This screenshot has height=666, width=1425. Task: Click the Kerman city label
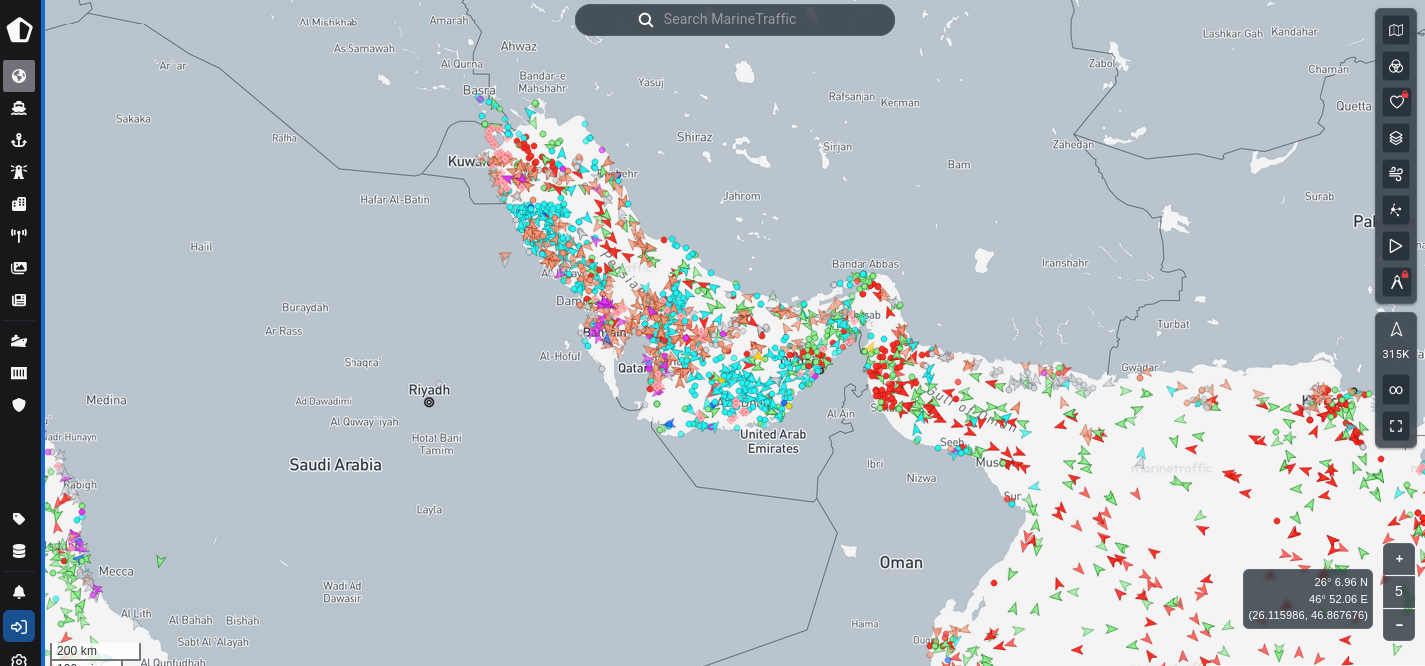(x=900, y=103)
